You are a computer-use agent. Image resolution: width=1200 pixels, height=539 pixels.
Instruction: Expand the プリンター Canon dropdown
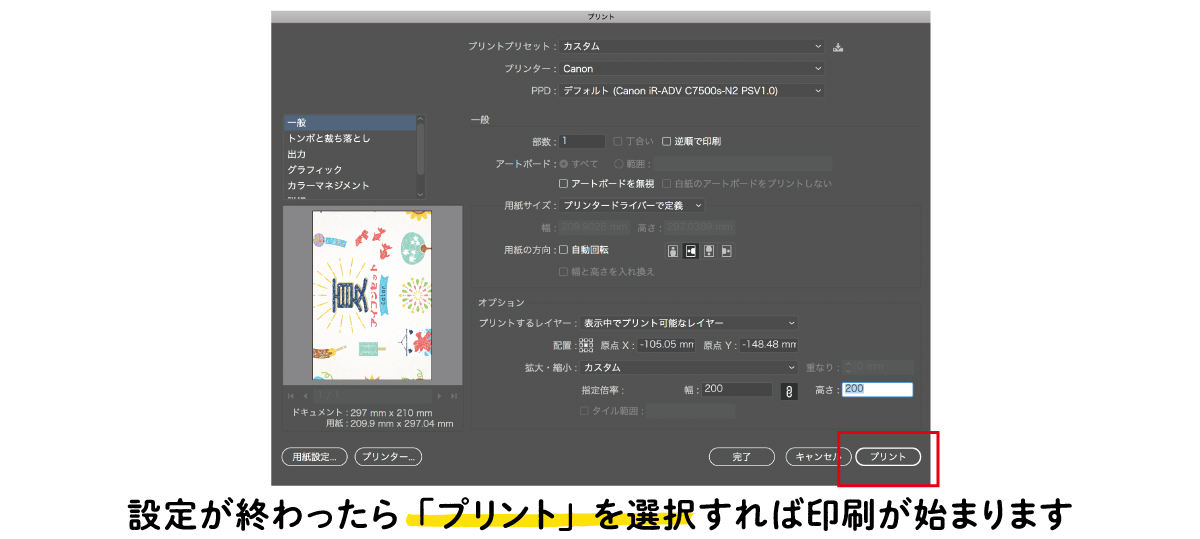pos(691,69)
